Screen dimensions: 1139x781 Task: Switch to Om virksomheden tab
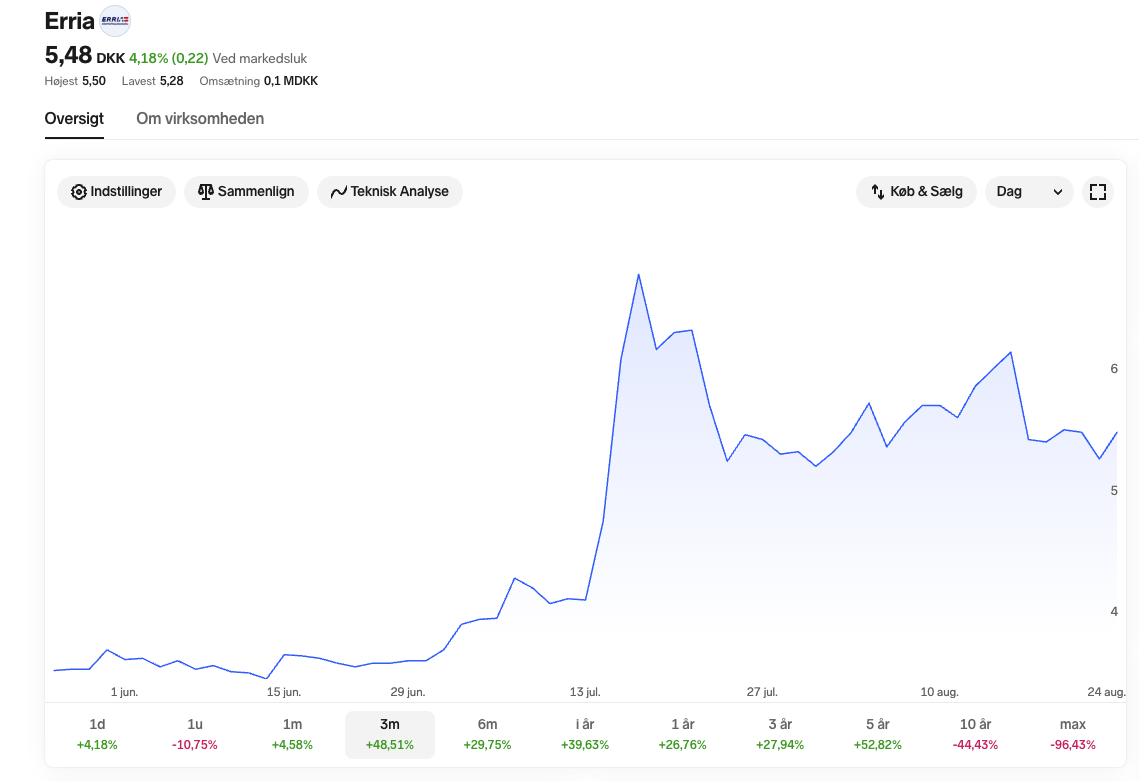[200, 119]
